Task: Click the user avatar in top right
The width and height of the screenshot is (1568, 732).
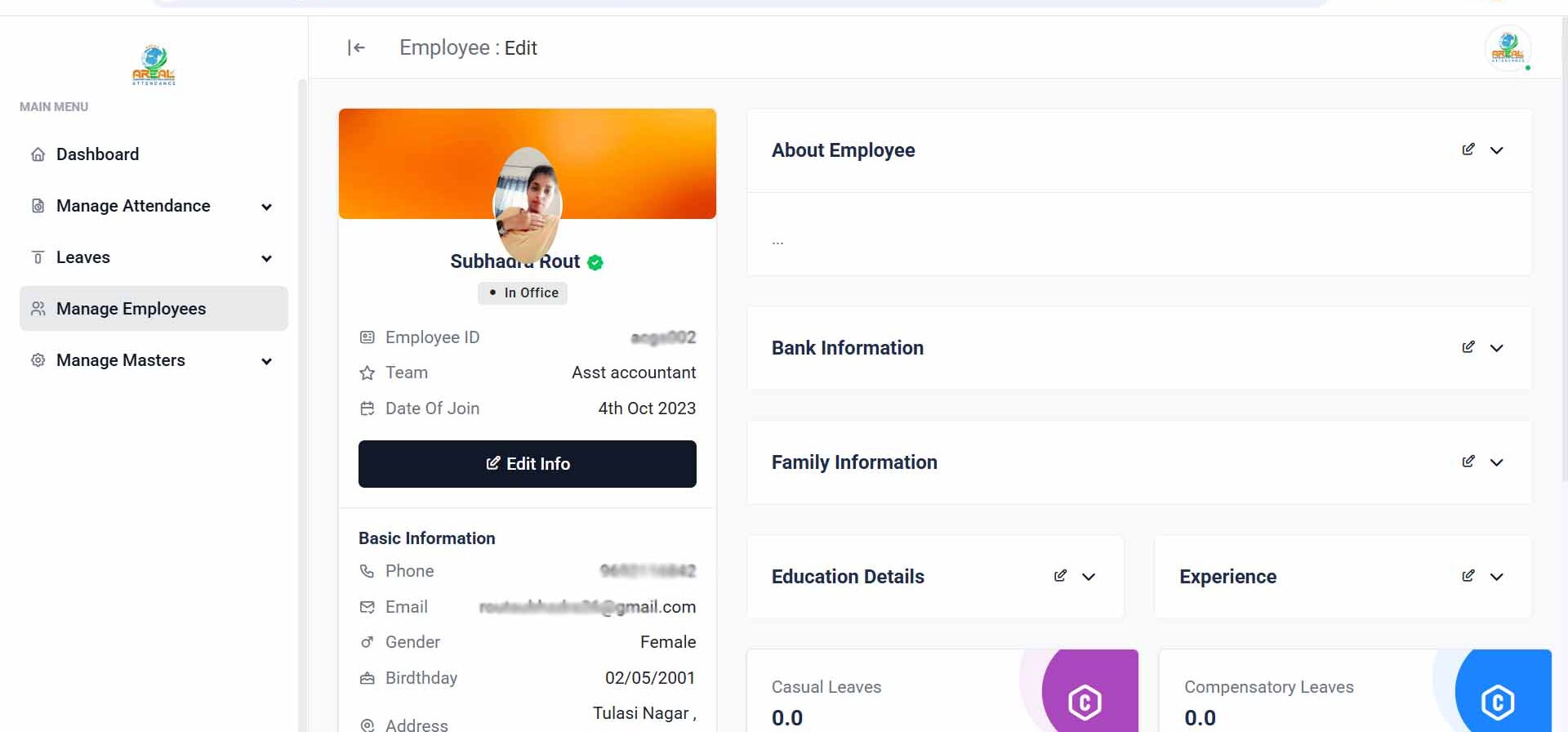Action: (1507, 48)
